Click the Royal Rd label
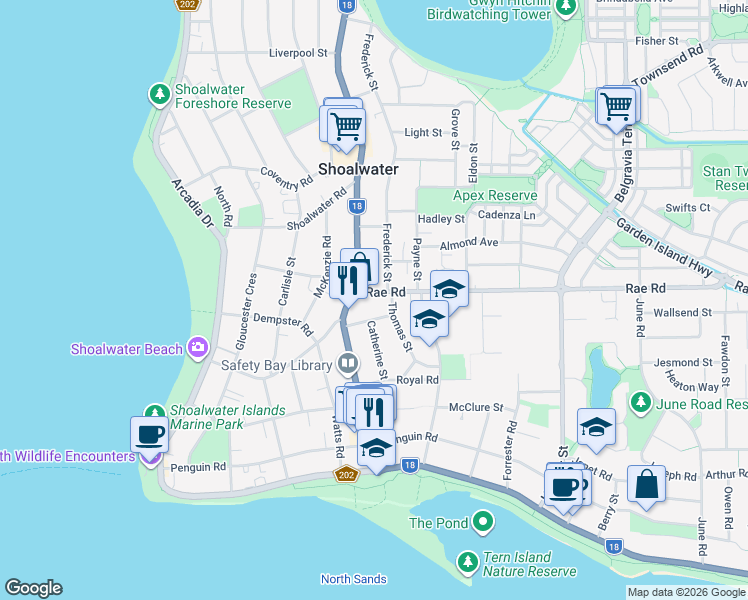The width and height of the screenshot is (748, 600). (x=417, y=380)
